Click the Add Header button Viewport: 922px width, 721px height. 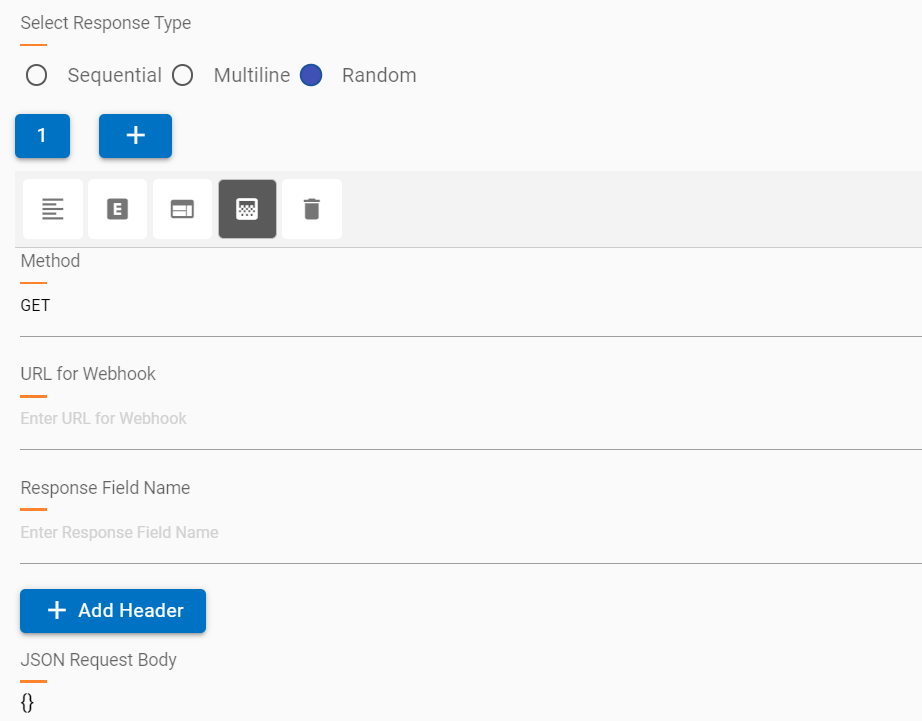pyautogui.click(x=112, y=611)
